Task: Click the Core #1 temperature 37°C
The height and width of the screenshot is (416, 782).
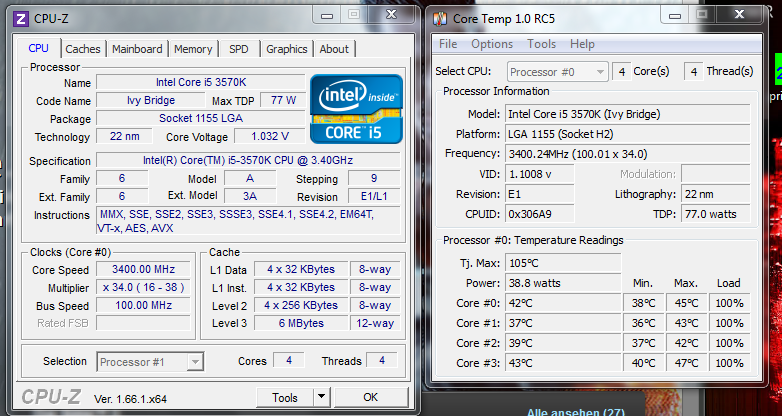Action: click(563, 323)
